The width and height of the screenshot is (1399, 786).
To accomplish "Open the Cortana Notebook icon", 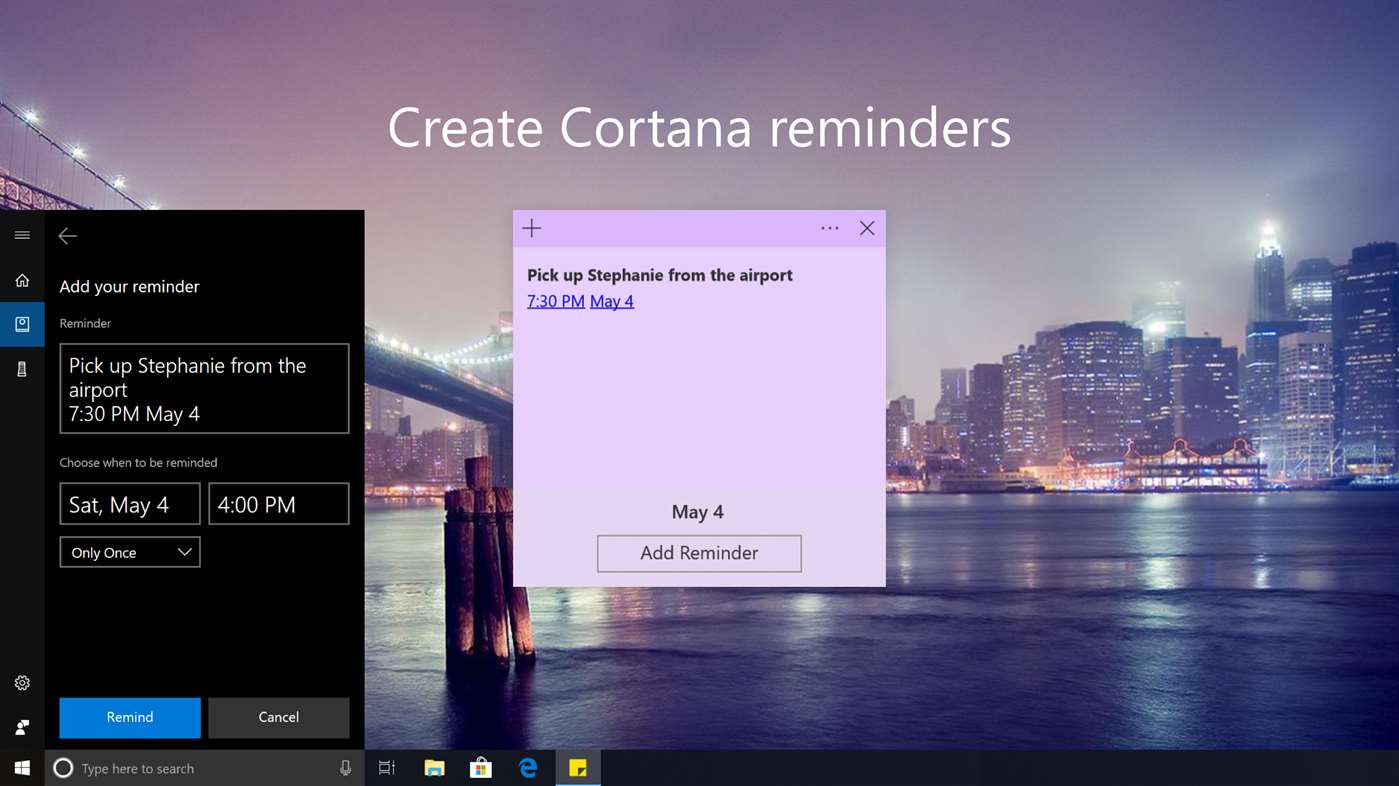I will 22,324.
